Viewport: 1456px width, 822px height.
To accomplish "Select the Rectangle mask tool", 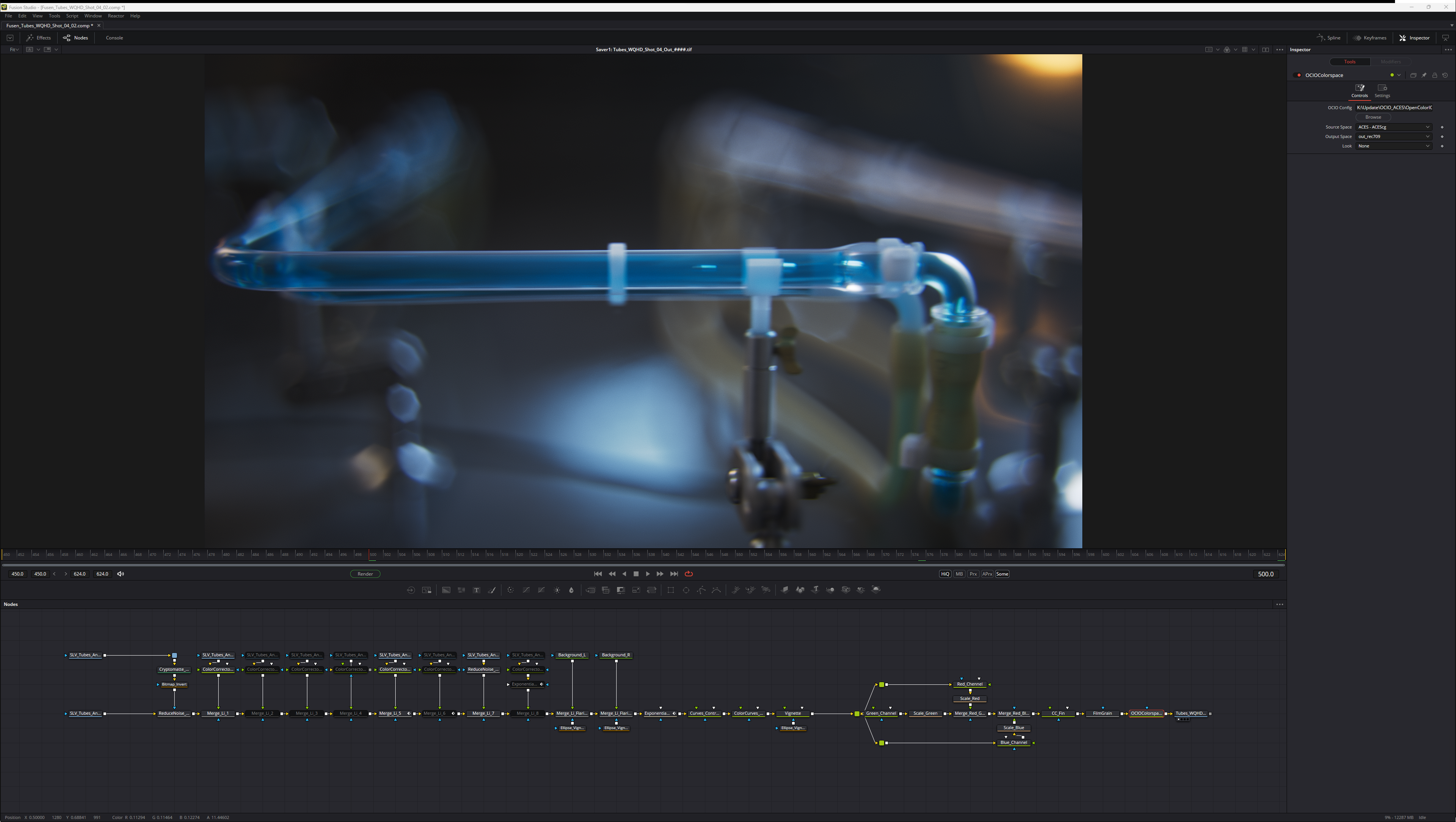I will coord(670,589).
